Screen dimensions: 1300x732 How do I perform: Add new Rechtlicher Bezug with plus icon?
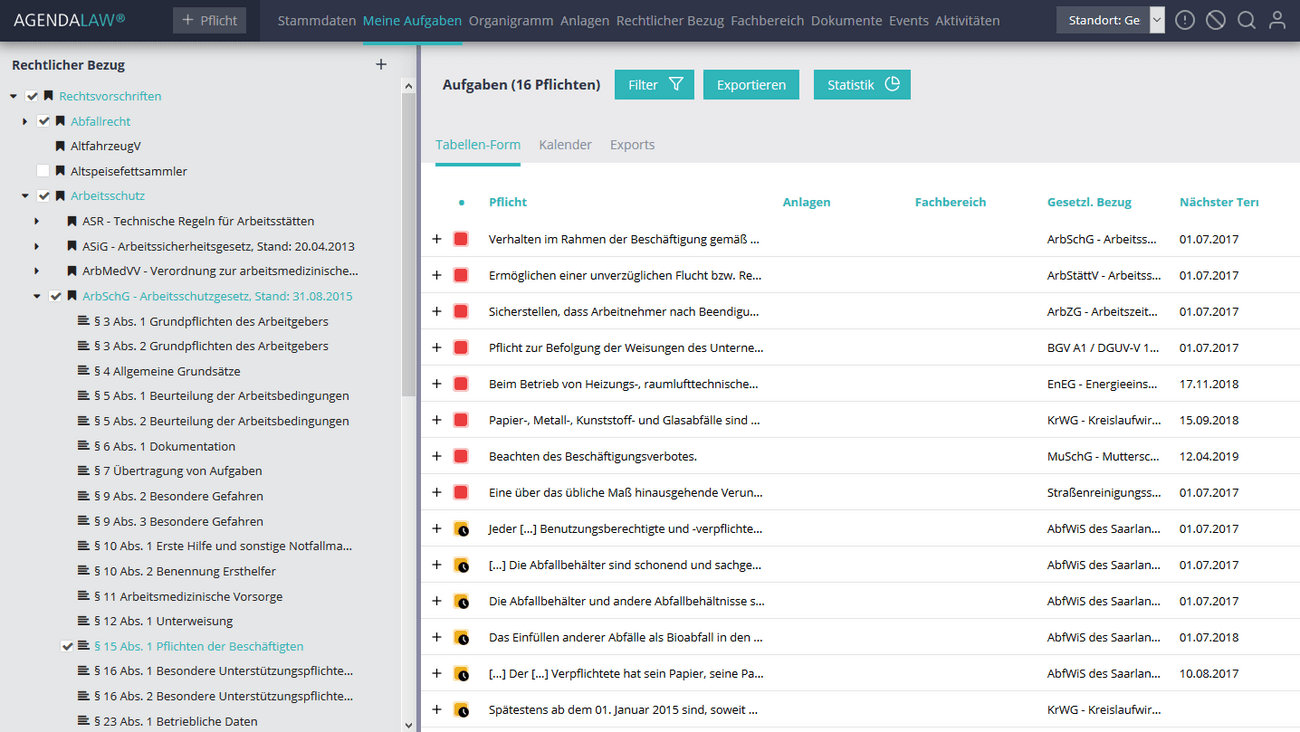coord(381,64)
